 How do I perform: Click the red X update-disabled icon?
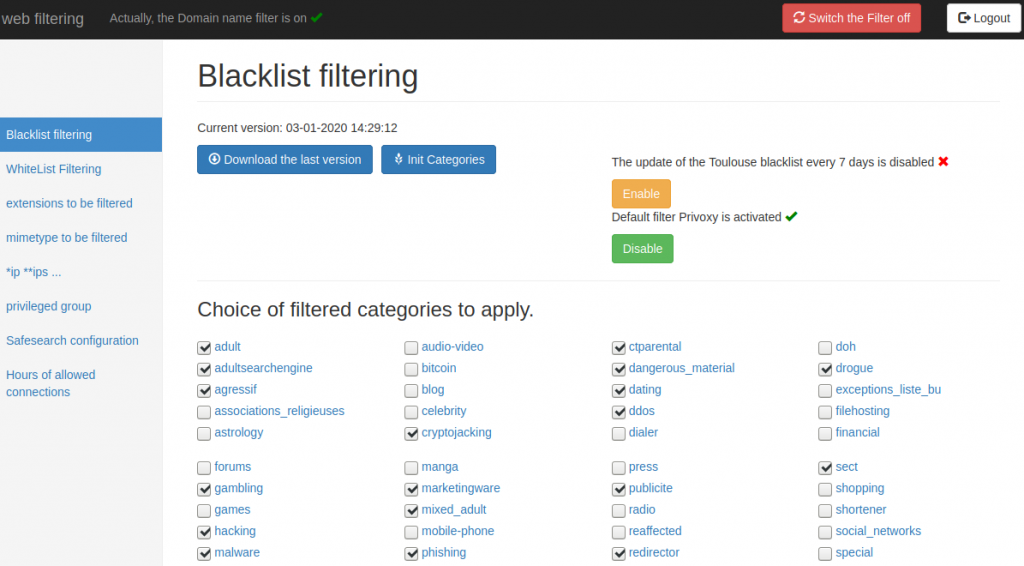[943, 161]
